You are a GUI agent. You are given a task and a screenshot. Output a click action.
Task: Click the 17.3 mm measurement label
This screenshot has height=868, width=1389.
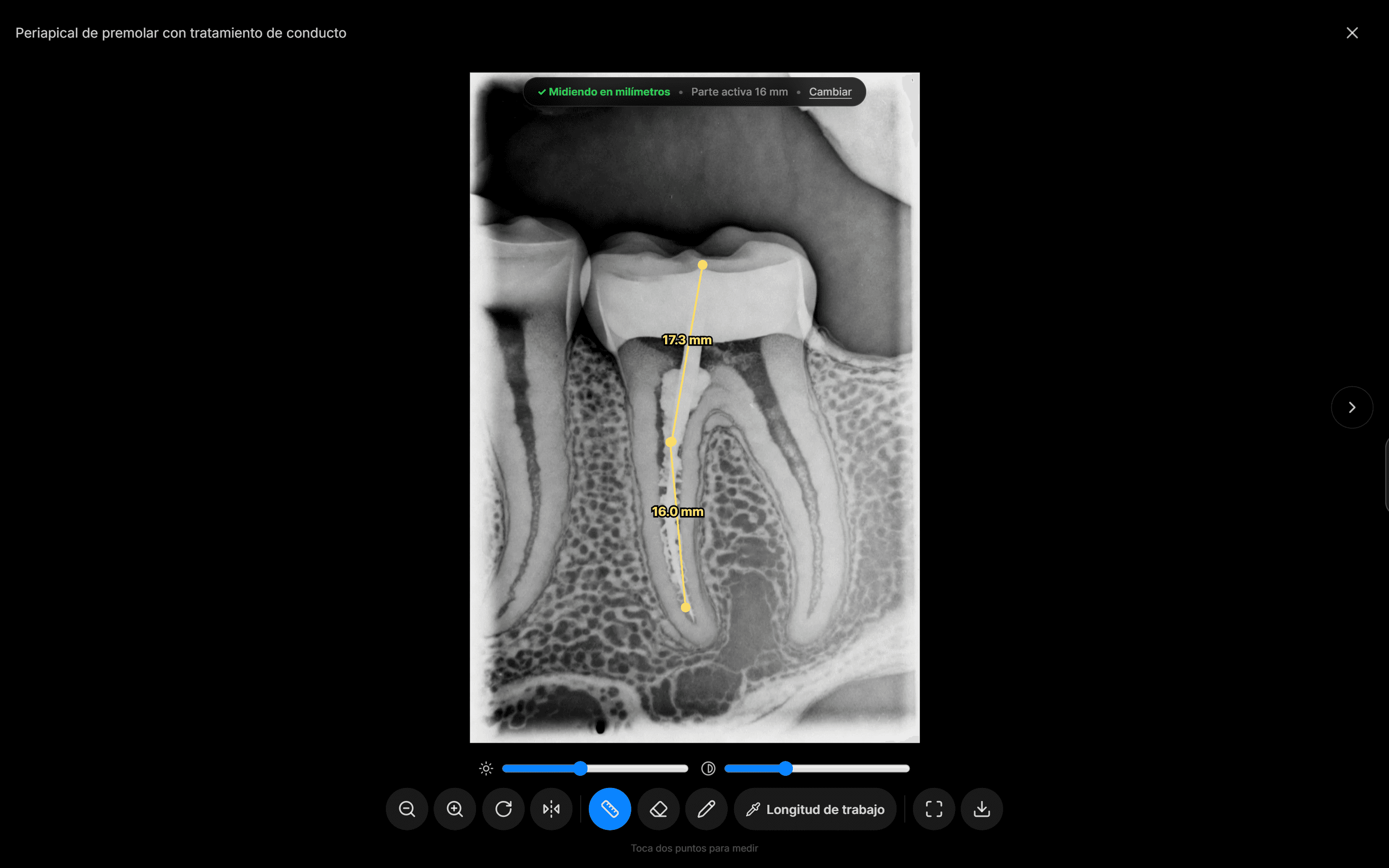click(x=687, y=340)
